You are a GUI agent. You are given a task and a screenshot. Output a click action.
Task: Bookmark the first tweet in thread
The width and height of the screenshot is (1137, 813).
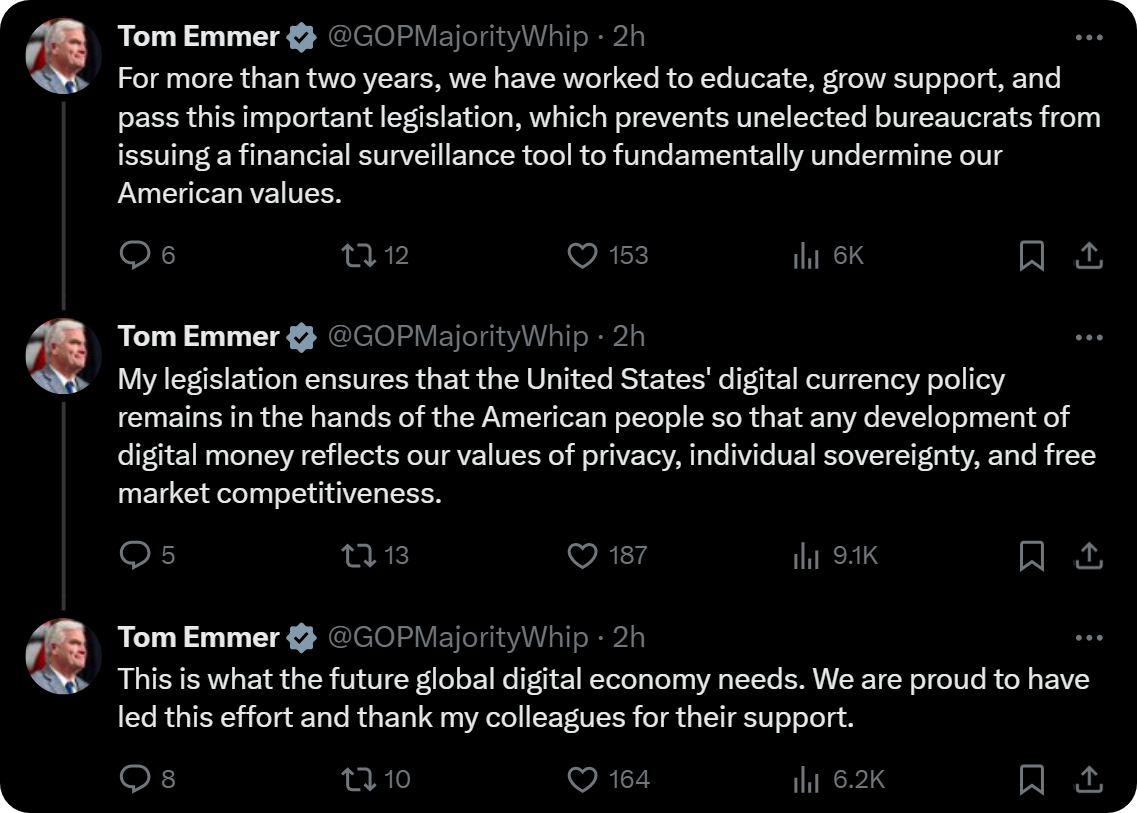[x=1031, y=256]
